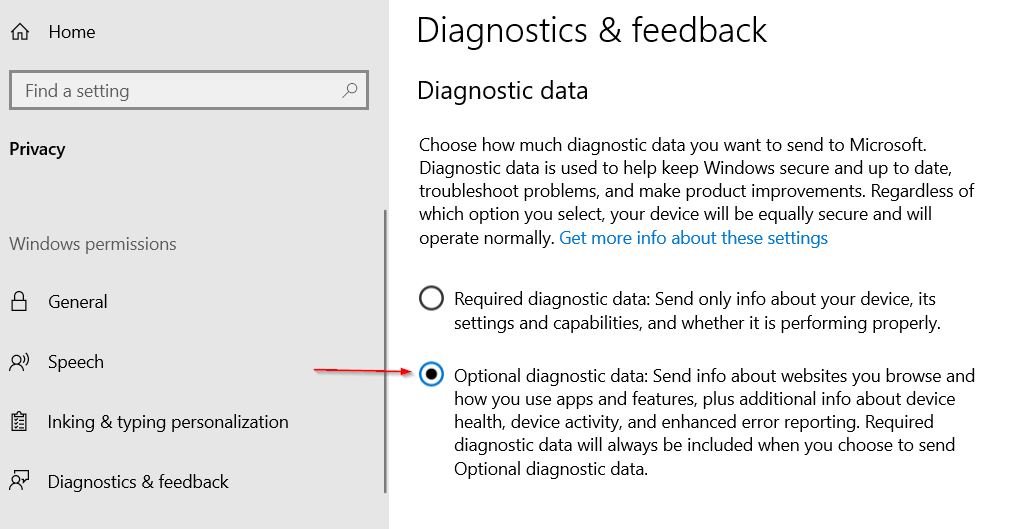The width and height of the screenshot is (1022, 529).
Task: Click the Inking & typing clipboard icon
Action: coord(20,422)
